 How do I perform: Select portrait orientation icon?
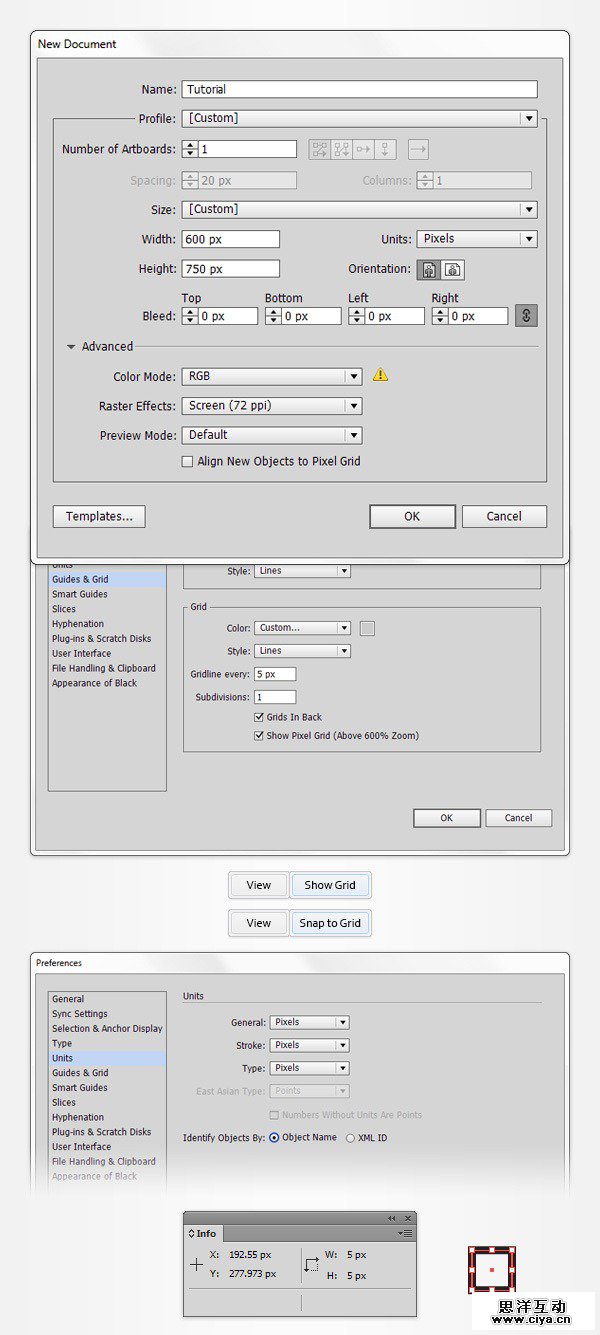coord(430,270)
